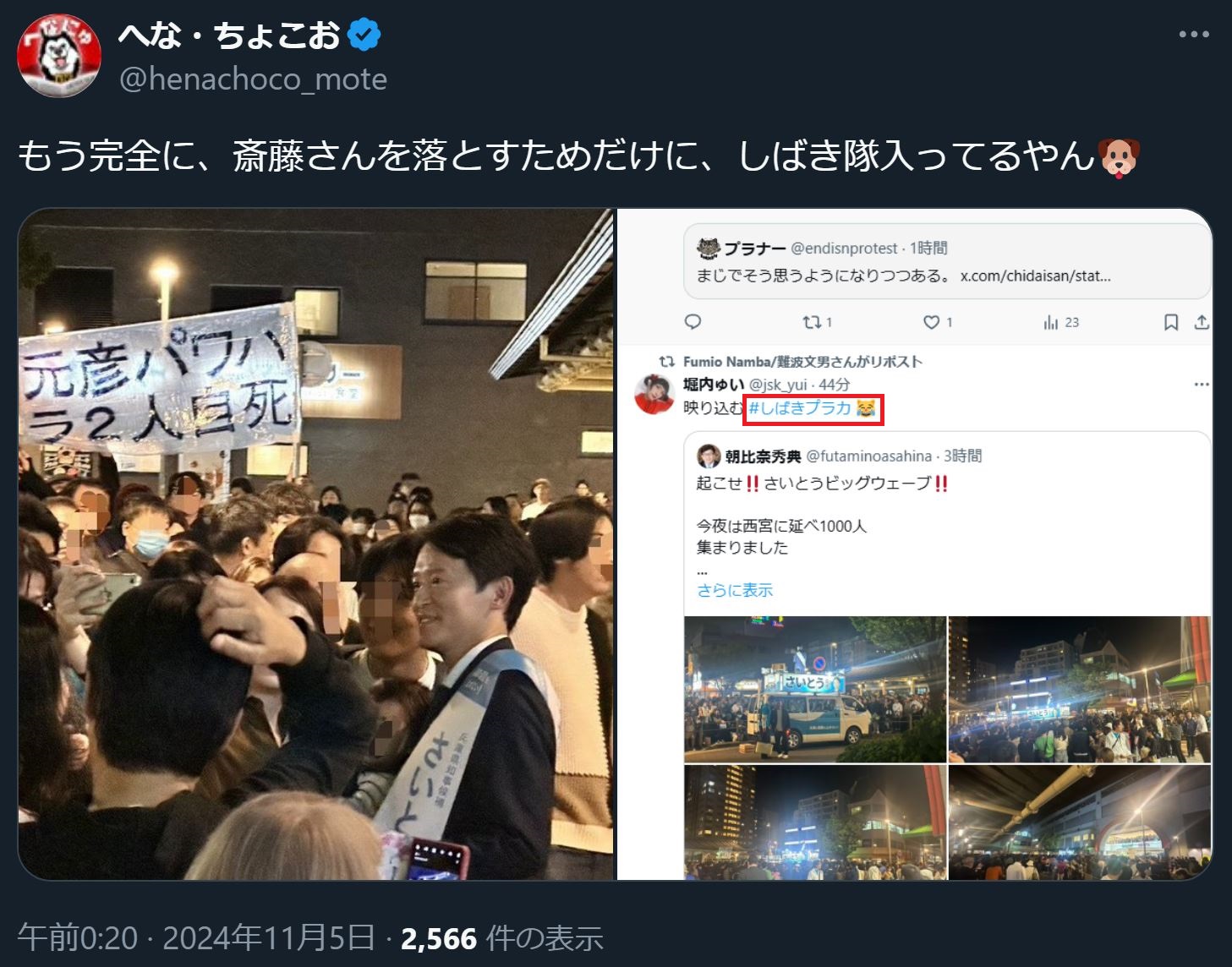Click the blue verified badge
The image size is (1232, 967).
(x=365, y=36)
